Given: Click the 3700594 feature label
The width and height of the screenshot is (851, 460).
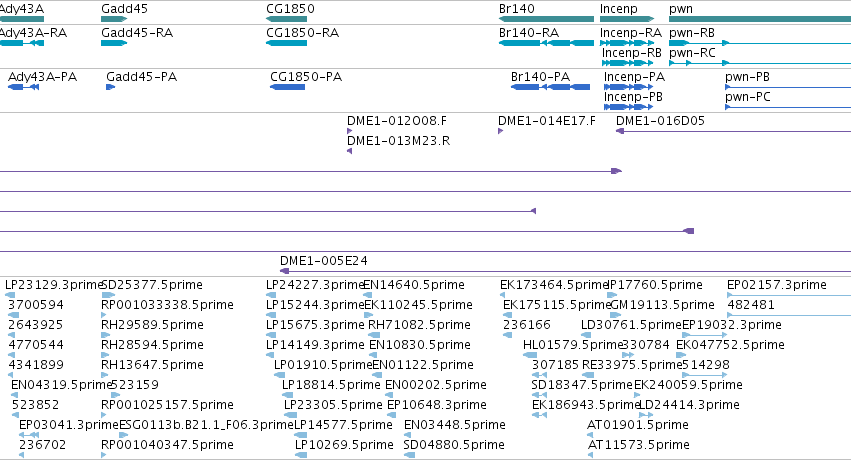Looking at the screenshot, I should tap(36, 305).
